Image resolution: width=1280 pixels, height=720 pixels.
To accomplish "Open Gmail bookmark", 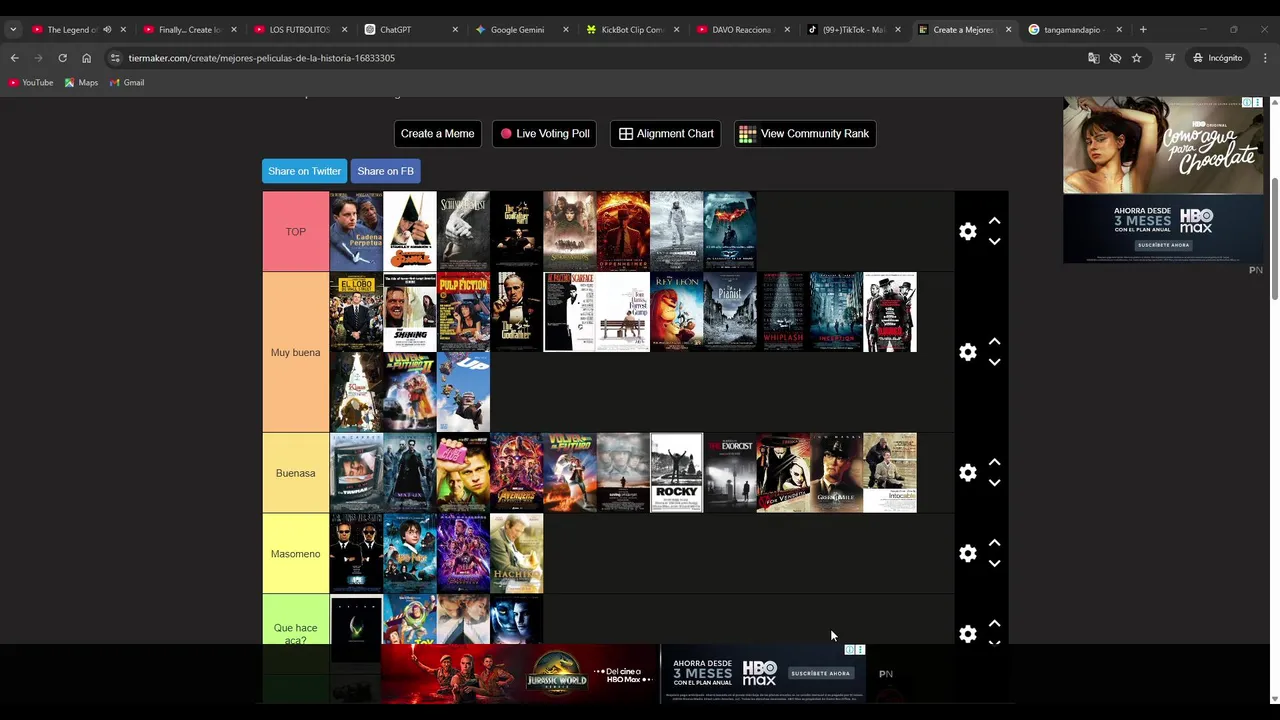I will tap(127, 83).
